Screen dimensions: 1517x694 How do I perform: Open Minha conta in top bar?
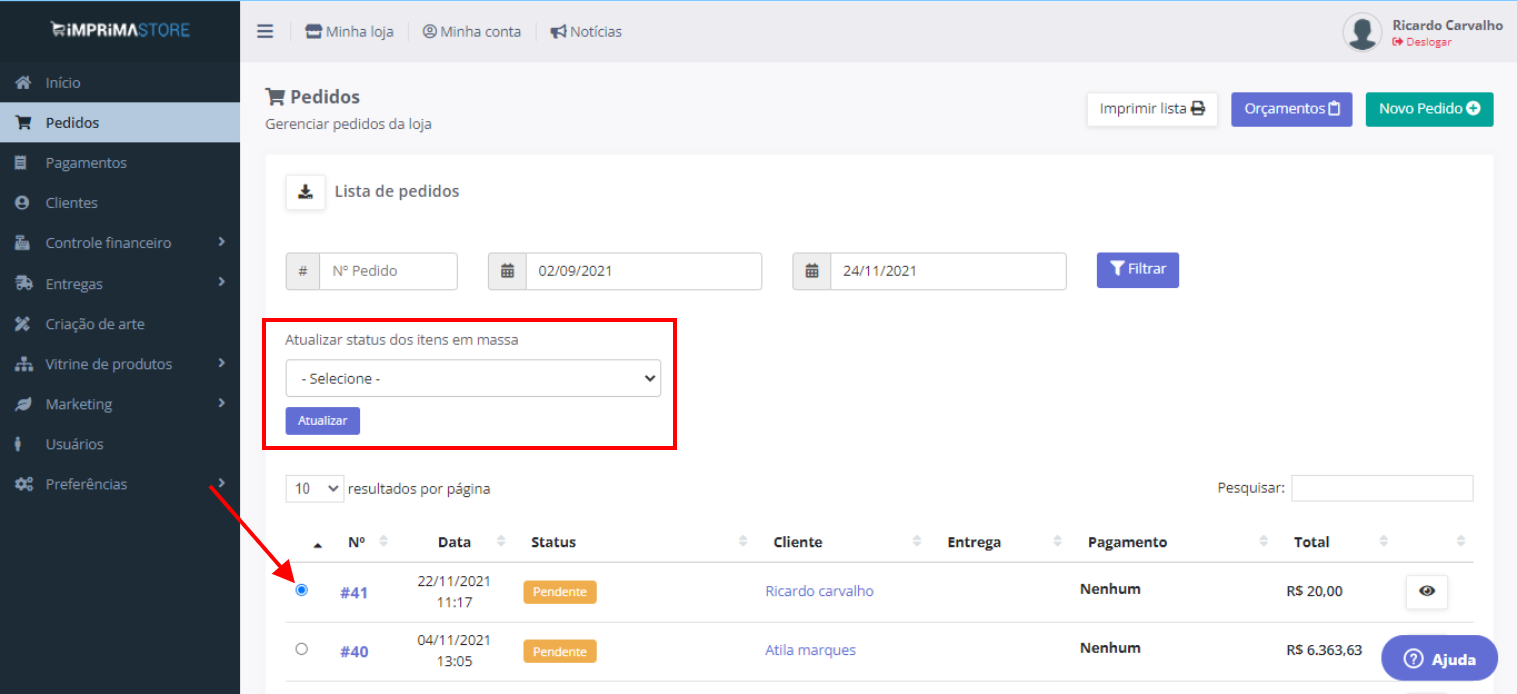click(x=472, y=32)
